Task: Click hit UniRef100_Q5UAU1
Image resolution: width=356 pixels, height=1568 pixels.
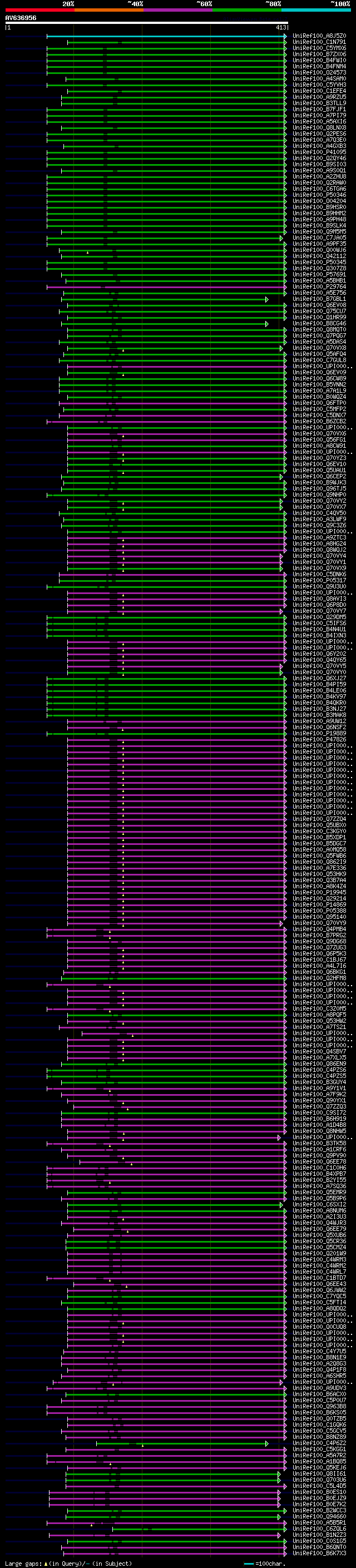Action: click(319, 470)
